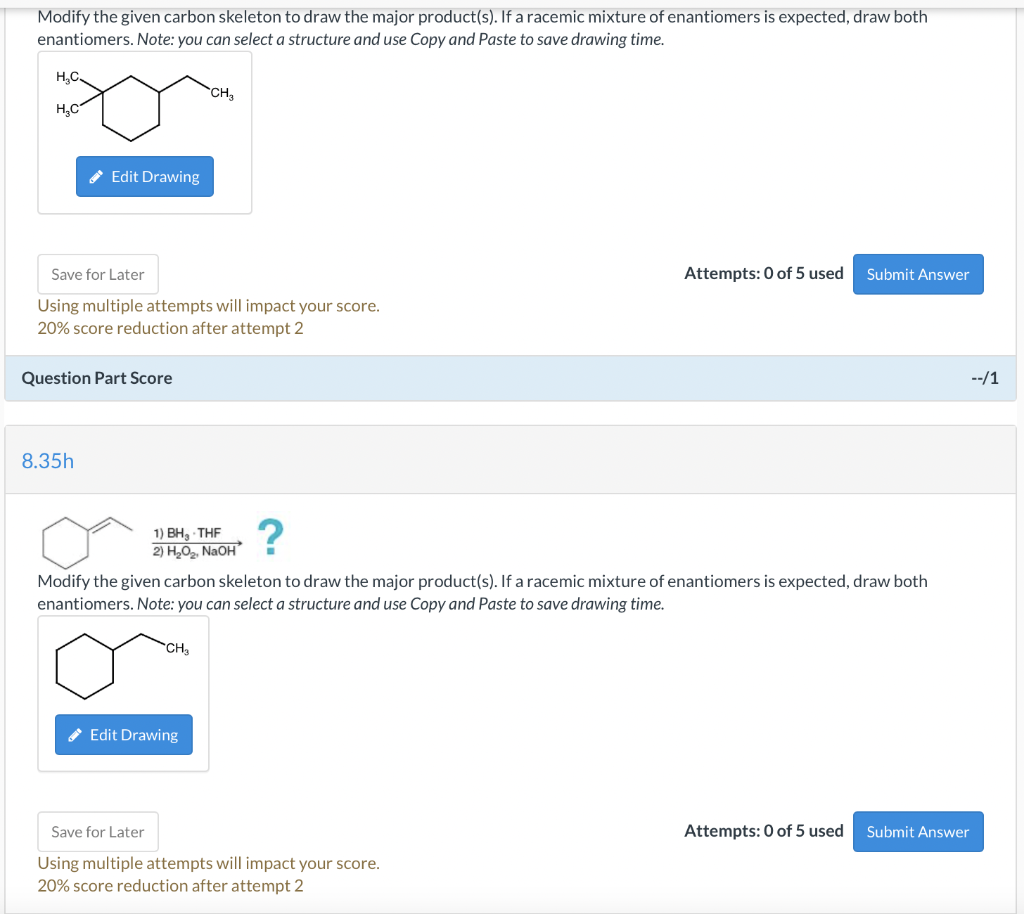
Task: Click the 8.35h section header
Action: tap(47, 461)
